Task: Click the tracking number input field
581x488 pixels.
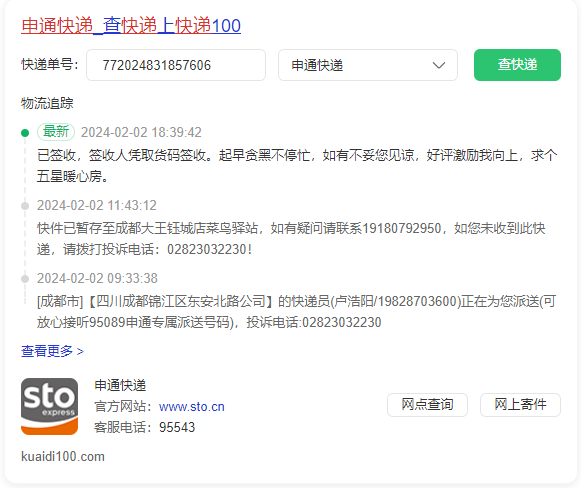Action: (x=176, y=65)
